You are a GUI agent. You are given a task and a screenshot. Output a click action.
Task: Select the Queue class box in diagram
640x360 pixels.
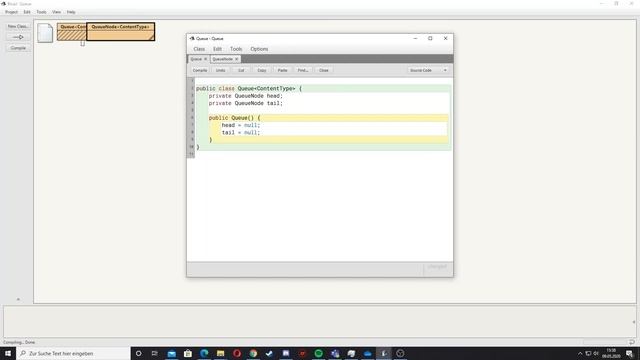[x=71, y=32]
